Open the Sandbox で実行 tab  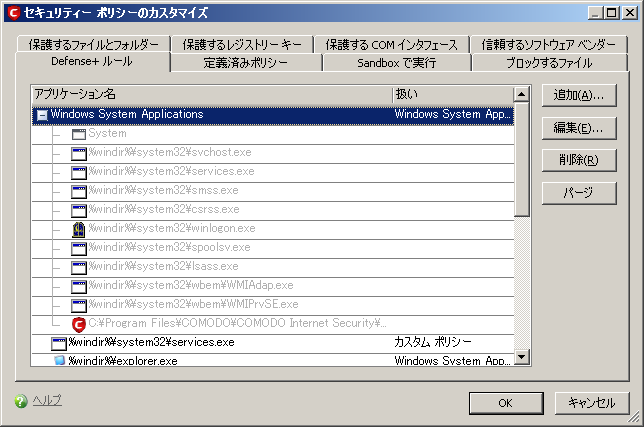click(396, 62)
